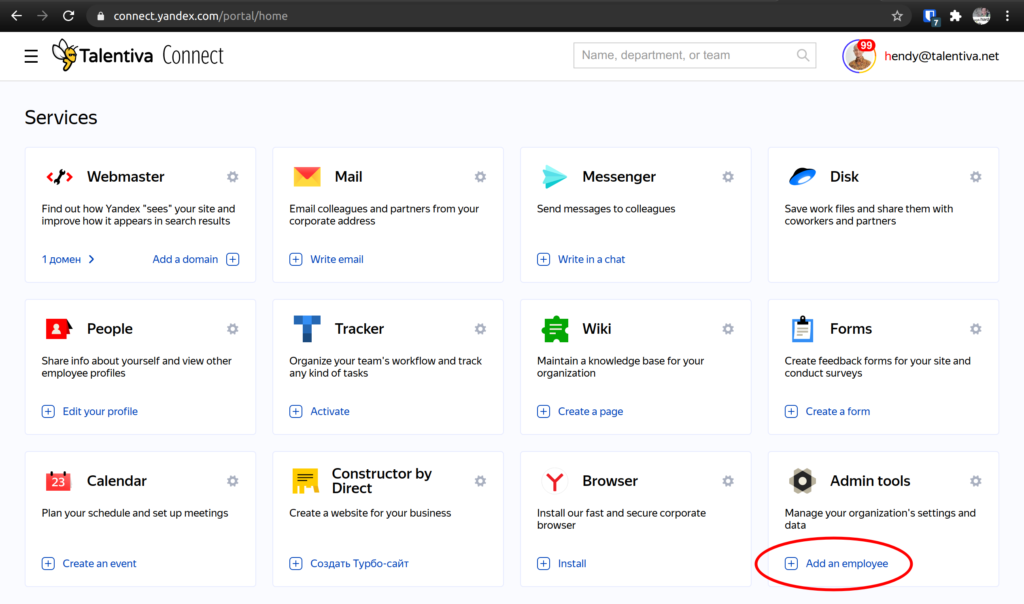Open the Webmaster service icon
1024x604 pixels.
[x=59, y=176]
